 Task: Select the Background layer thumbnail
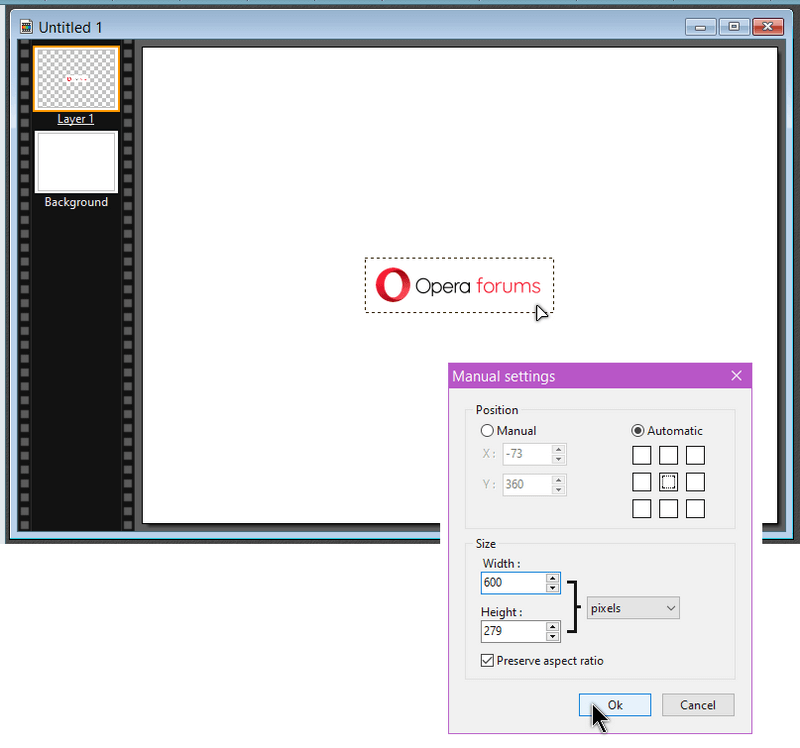[77, 162]
